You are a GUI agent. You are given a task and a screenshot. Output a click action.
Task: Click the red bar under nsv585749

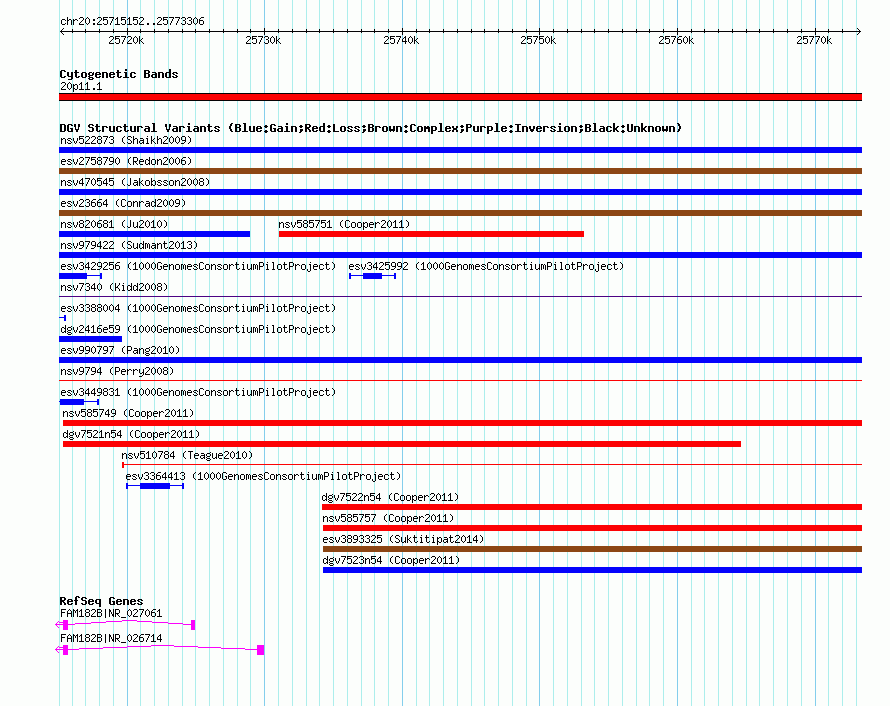(463, 423)
